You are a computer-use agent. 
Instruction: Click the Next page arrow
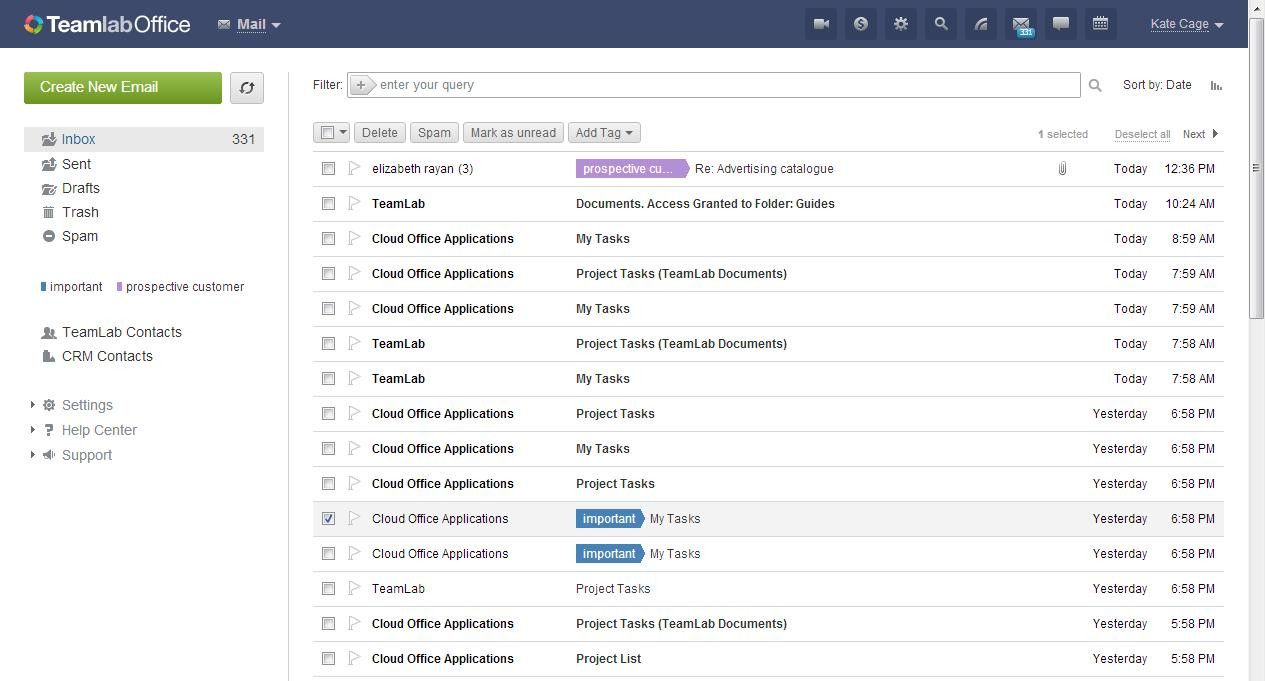[1215, 134]
